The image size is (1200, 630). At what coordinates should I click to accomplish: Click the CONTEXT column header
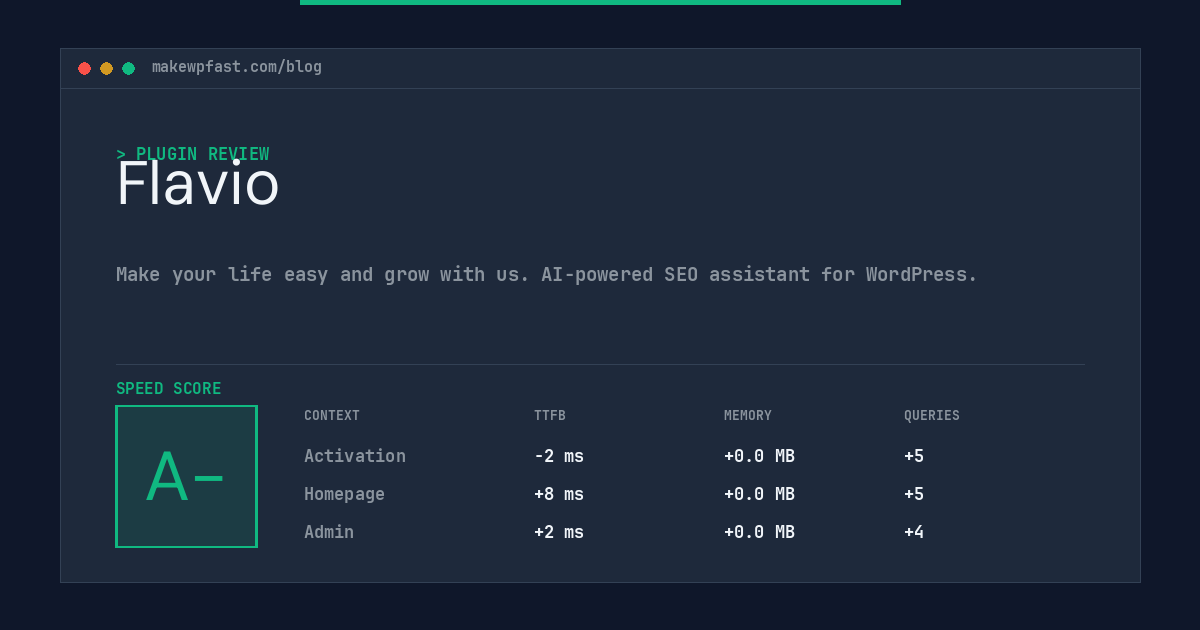tap(332, 416)
